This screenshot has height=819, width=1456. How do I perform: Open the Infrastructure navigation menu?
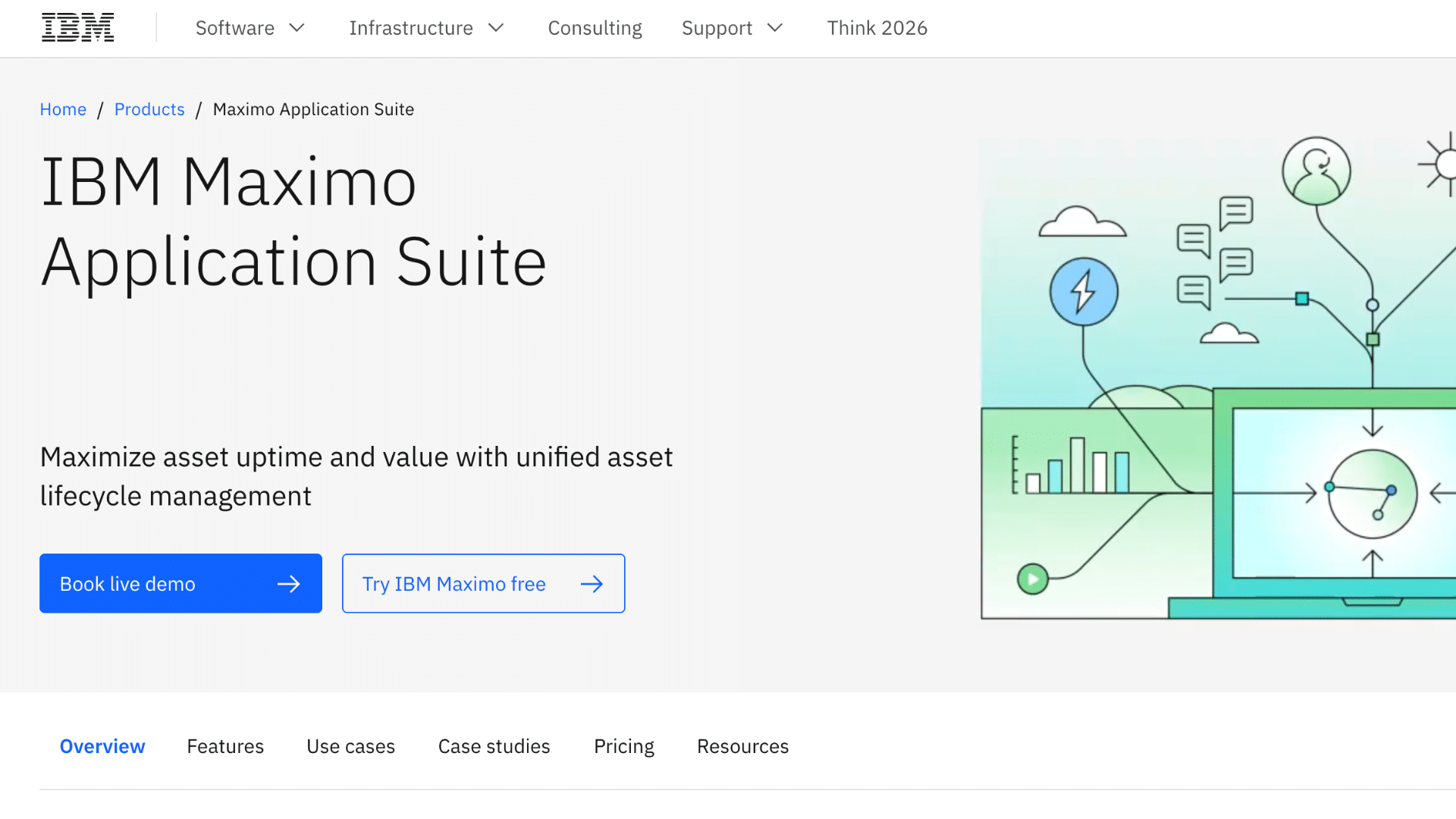(427, 28)
